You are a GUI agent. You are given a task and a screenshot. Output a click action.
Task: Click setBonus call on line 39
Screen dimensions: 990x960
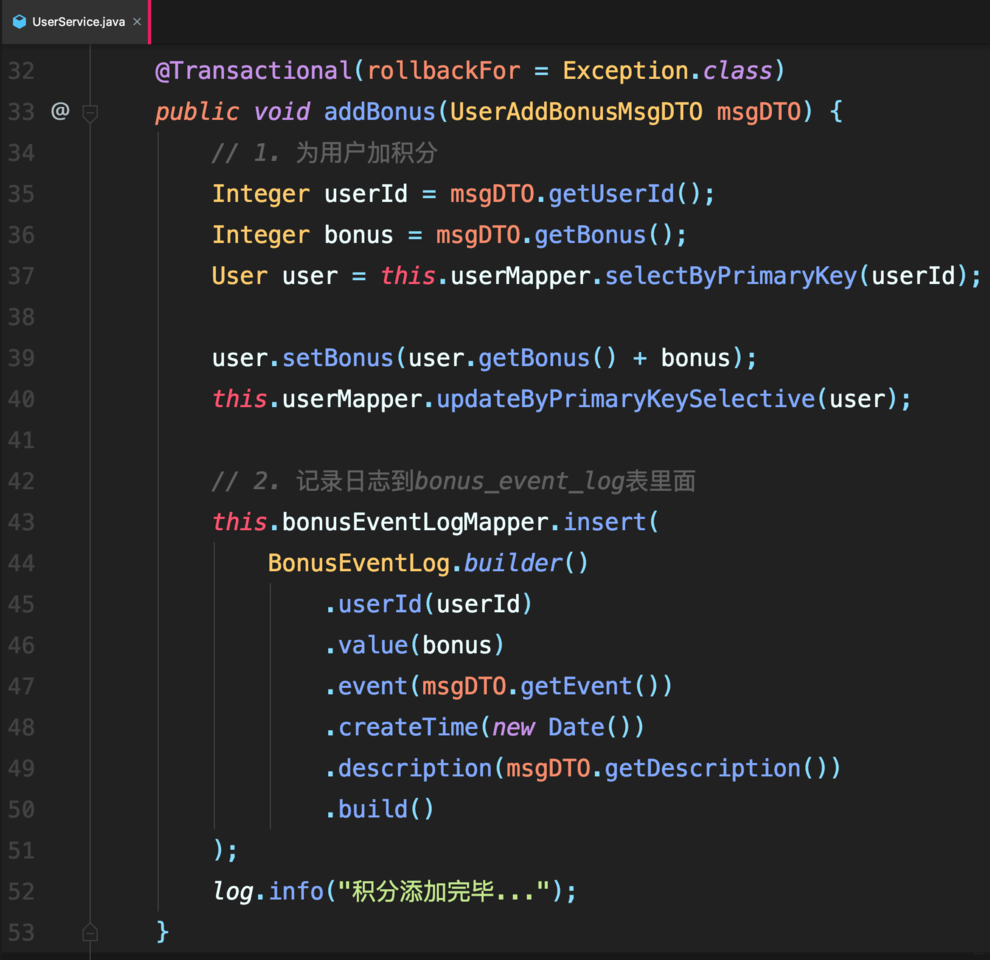337,358
